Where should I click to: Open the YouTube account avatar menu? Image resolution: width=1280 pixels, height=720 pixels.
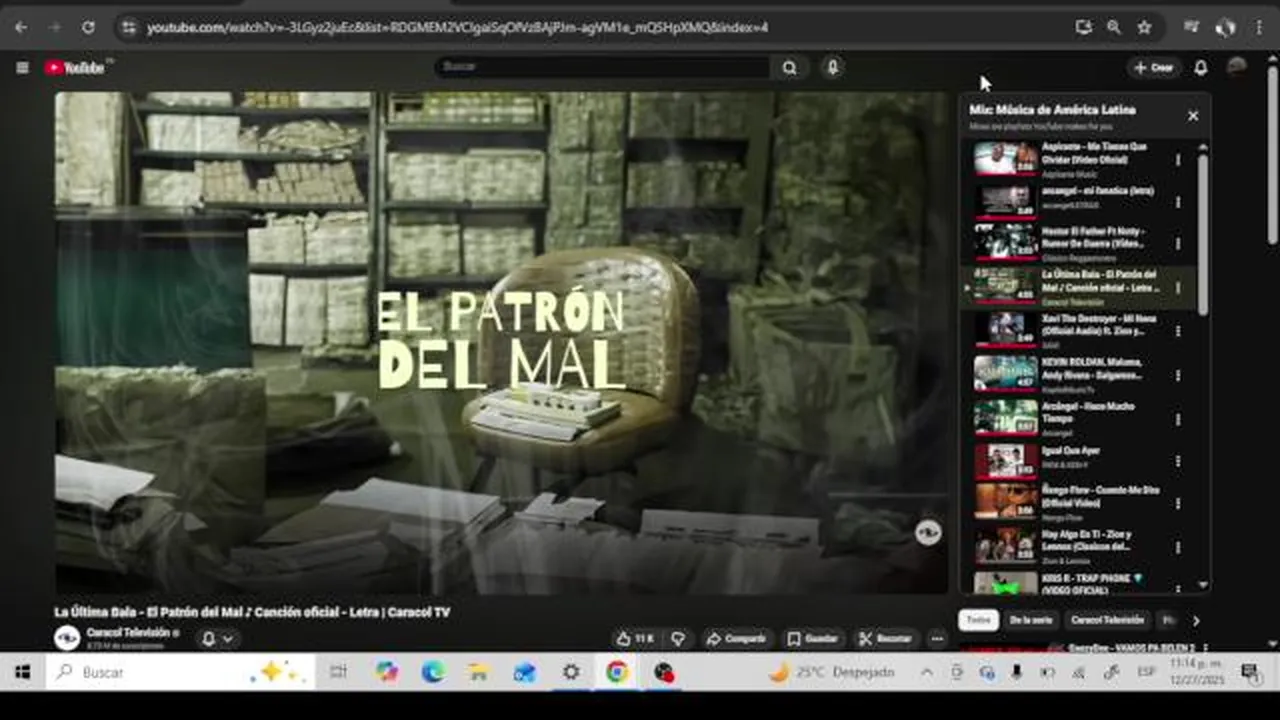(x=1237, y=66)
